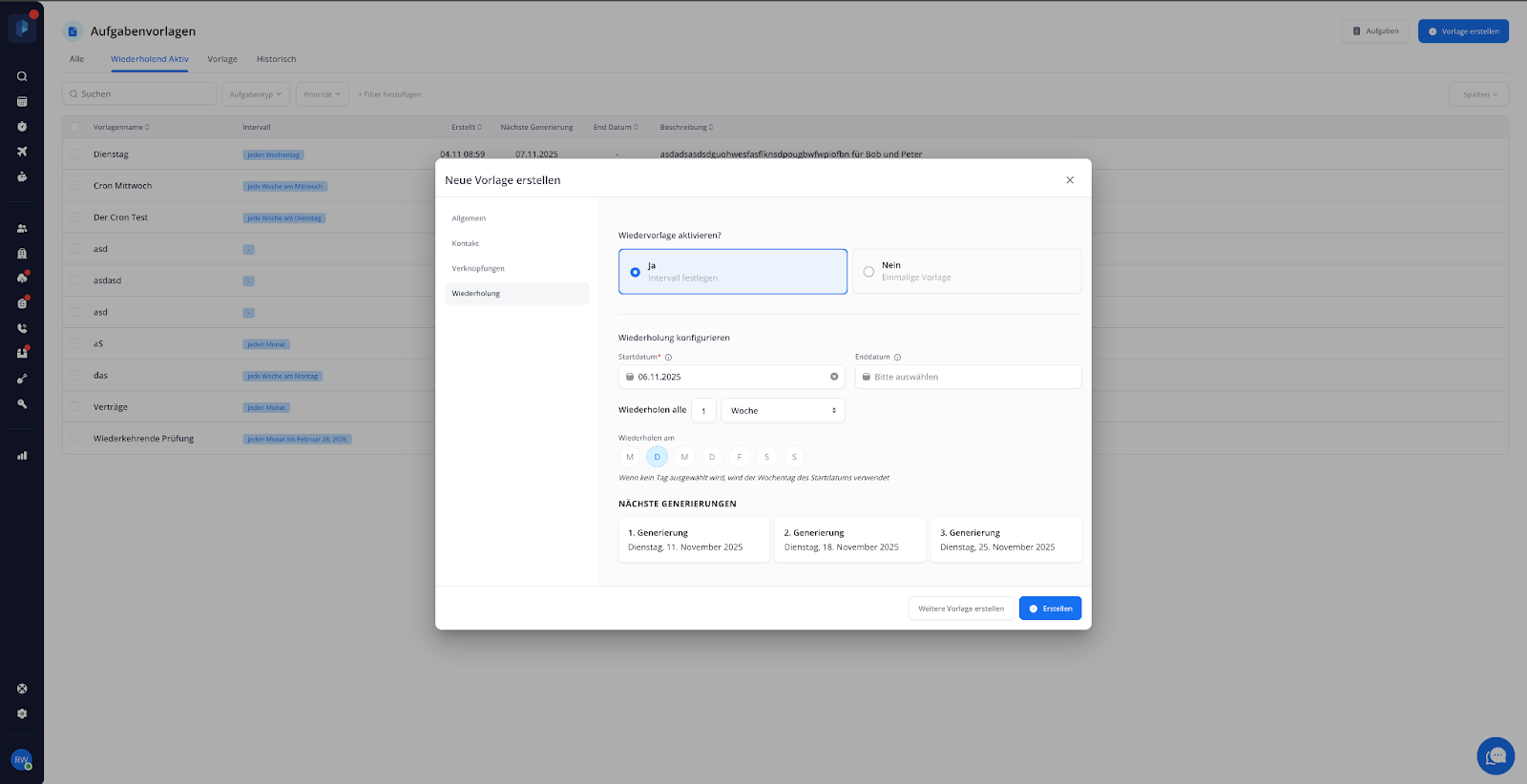Image resolution: width=1527 pixels, height=784 pixels.
Task: Toggle the F weekday button
Action: pyautogui.click(x=740, y=457)
